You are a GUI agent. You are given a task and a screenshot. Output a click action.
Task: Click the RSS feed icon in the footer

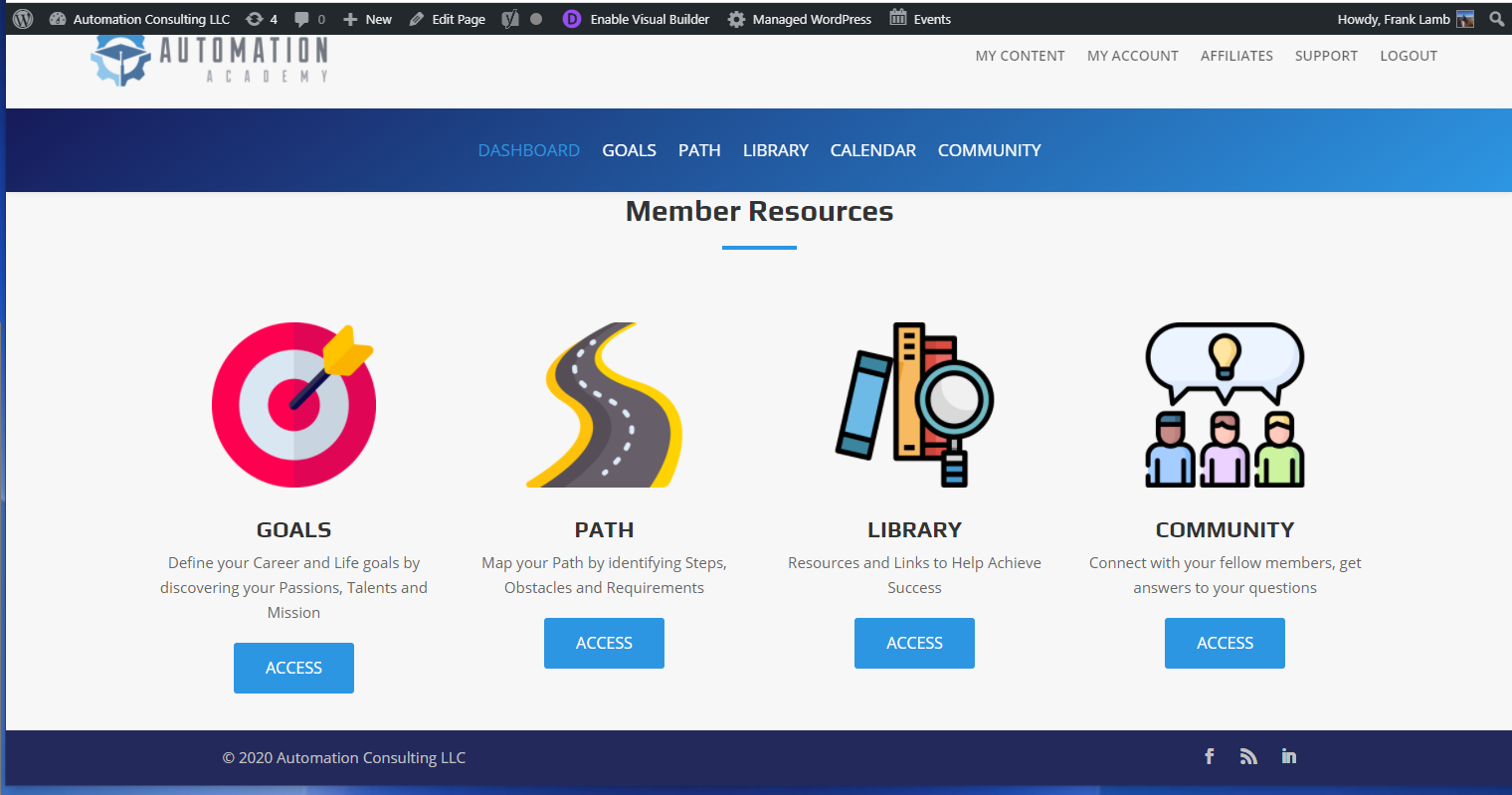click(1248, 756)
